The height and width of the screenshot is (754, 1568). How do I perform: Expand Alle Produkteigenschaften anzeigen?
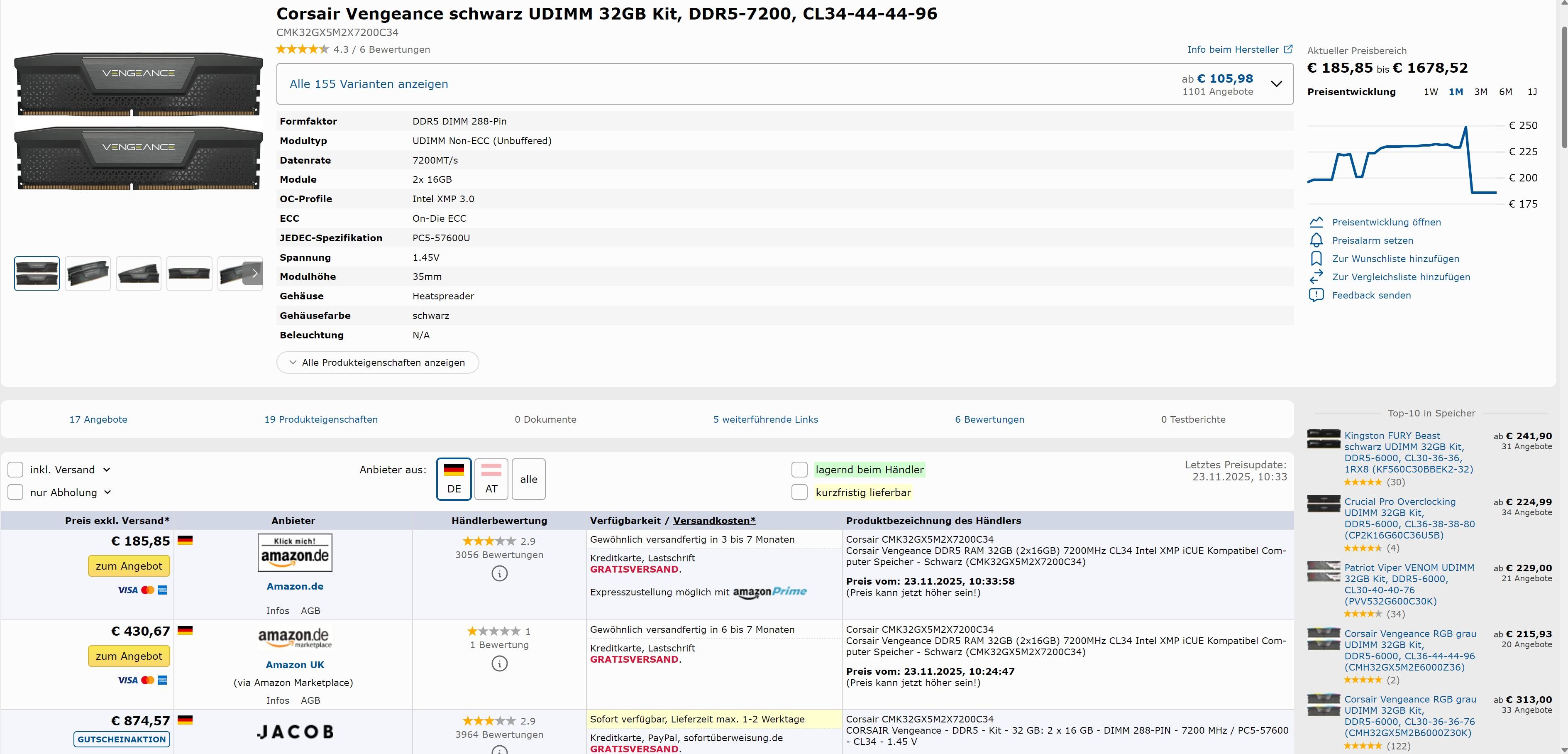[377, 362]
